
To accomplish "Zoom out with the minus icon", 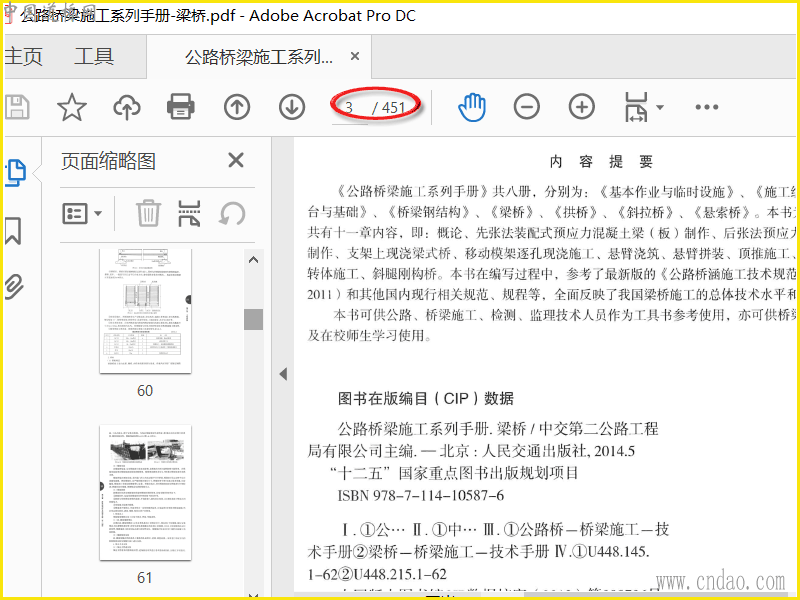I will pos(527,107).
